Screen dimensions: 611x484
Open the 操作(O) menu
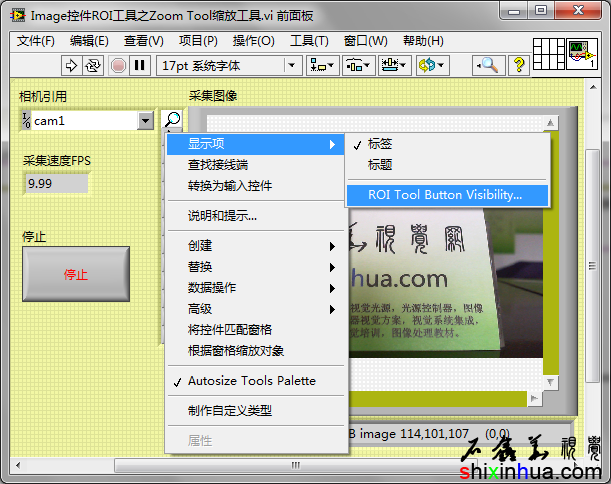pyautogui.click(x=254, y=41)
